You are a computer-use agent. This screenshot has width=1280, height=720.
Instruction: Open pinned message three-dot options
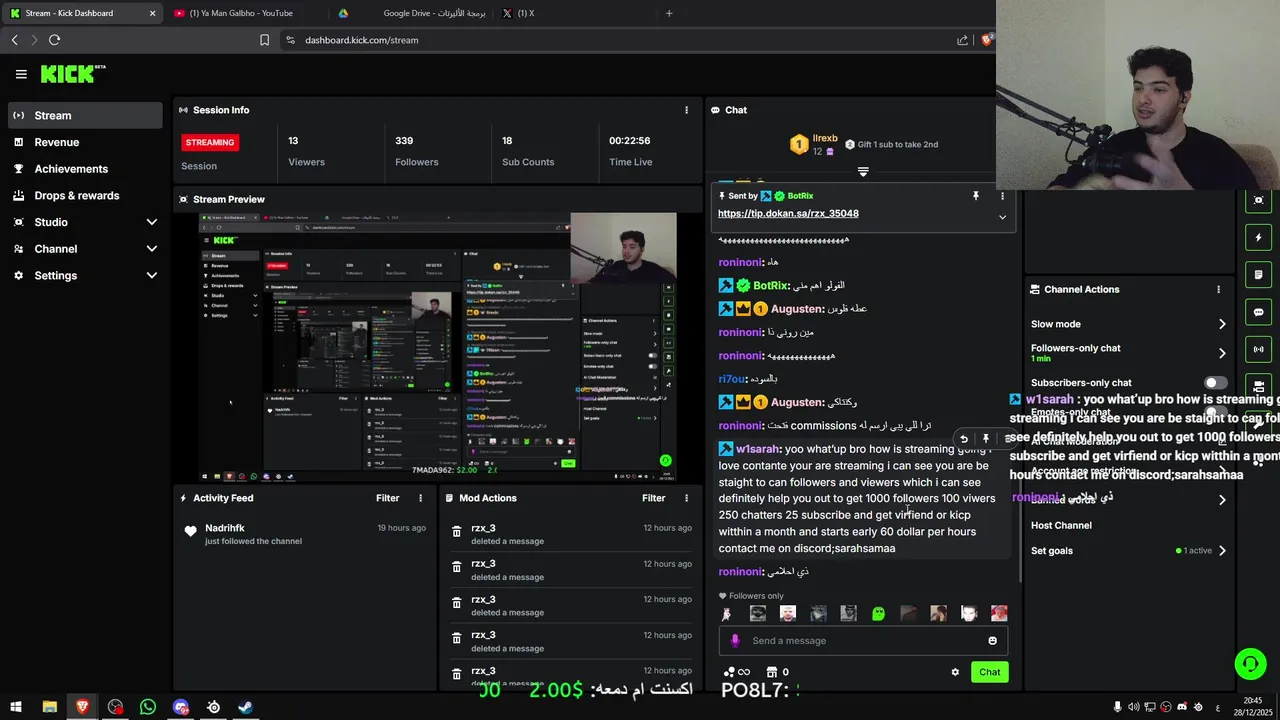pos(1002,196)
